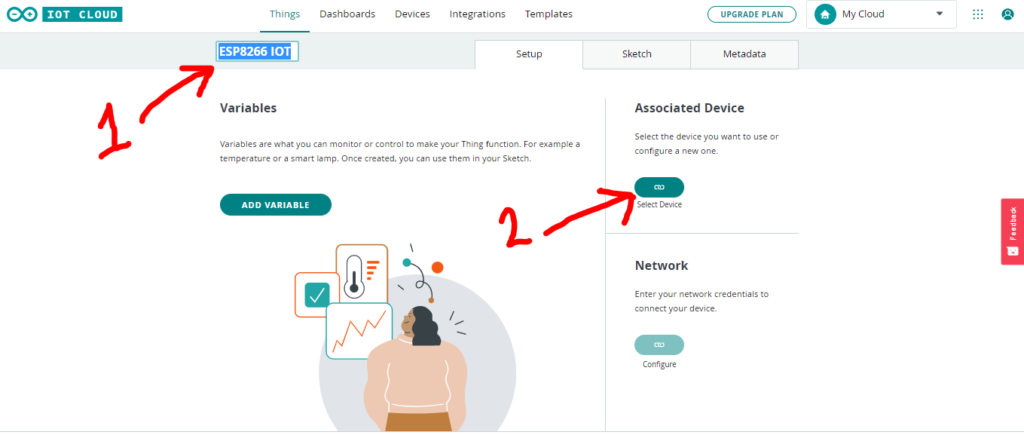Viewport: 1024px width, 438px height.
Task: Open the apps grid icon
Action: [x=978, y=14]
